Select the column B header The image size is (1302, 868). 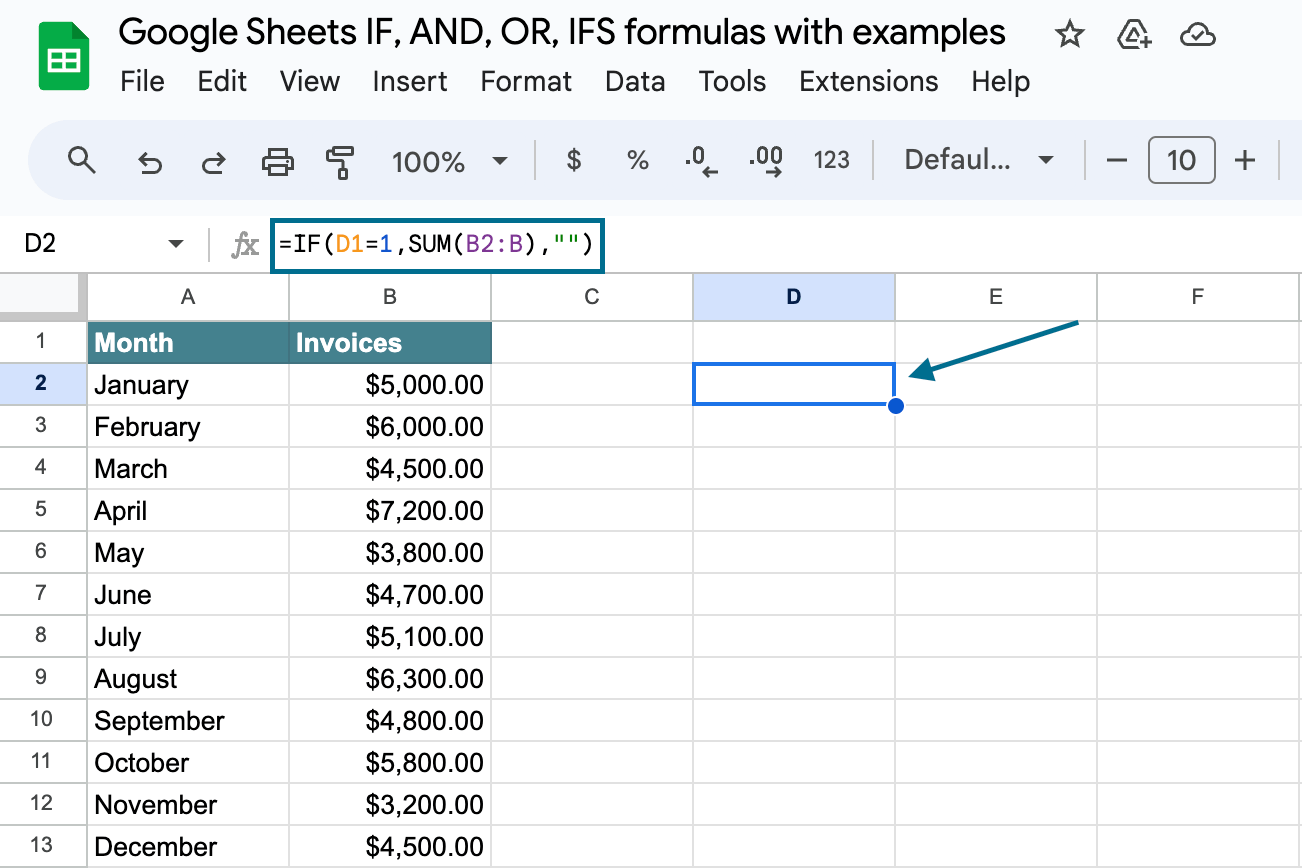[389, 296]
